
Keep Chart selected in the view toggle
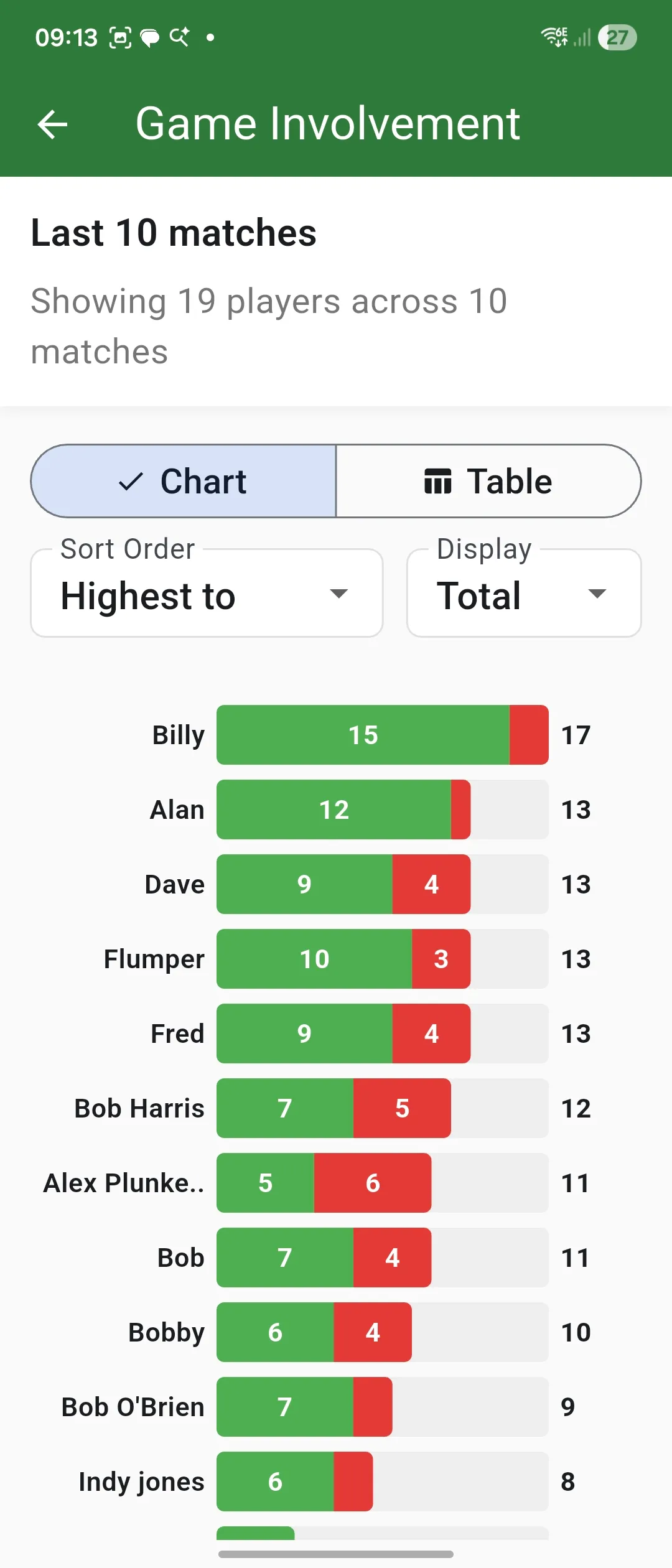(x=183, y=480)
